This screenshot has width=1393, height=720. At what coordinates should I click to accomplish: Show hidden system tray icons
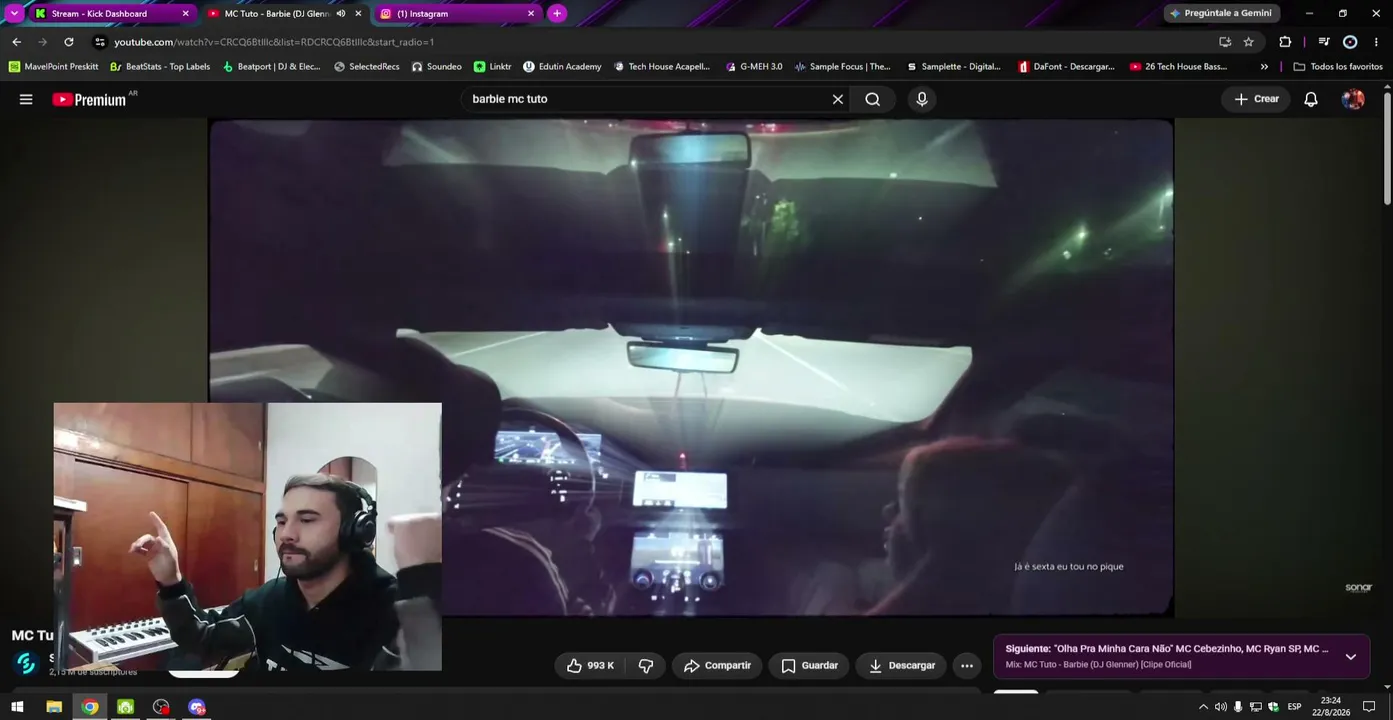click(1203, 707)
